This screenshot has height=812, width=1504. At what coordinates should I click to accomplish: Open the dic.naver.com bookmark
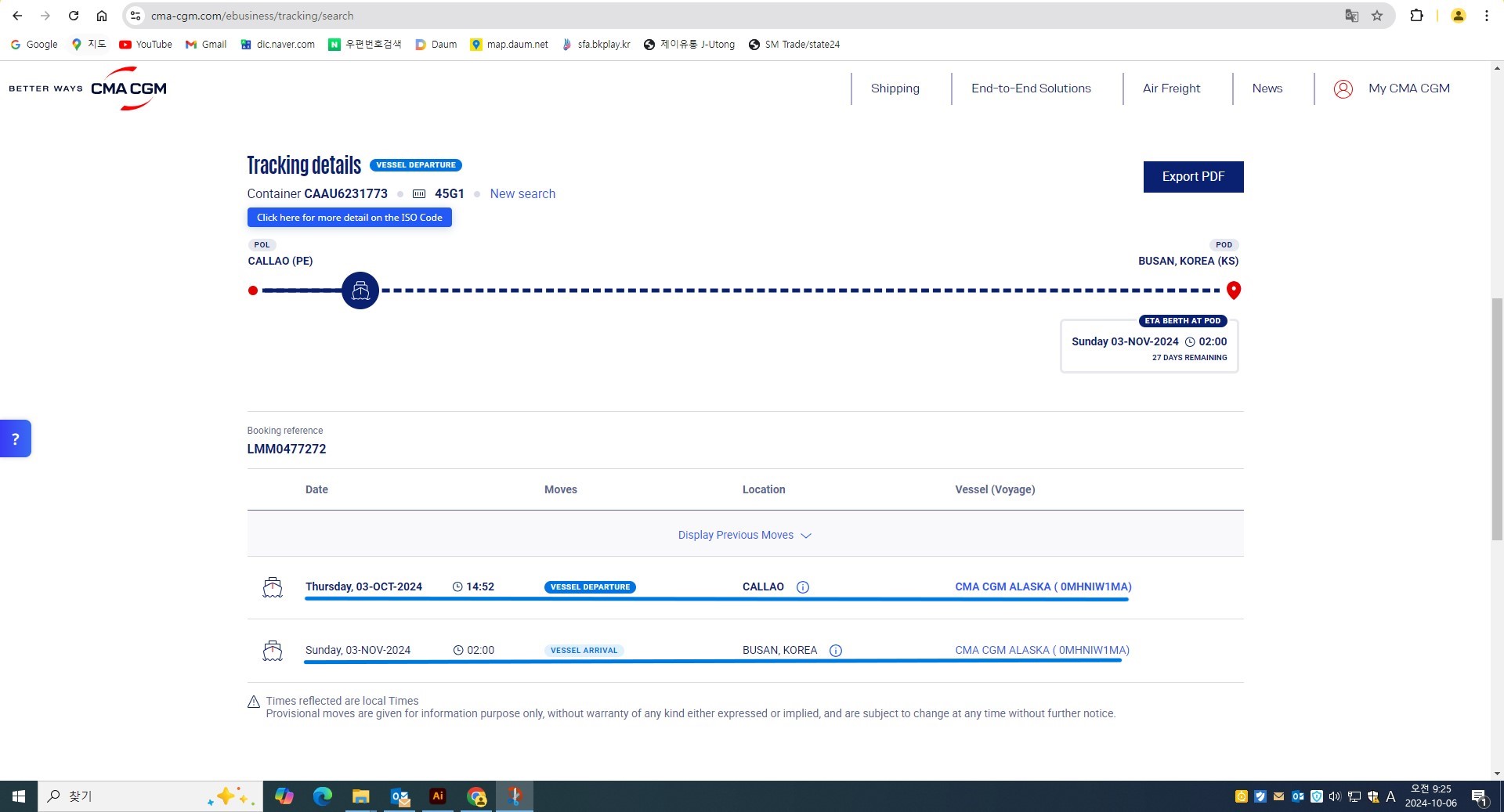click(278, 45)
